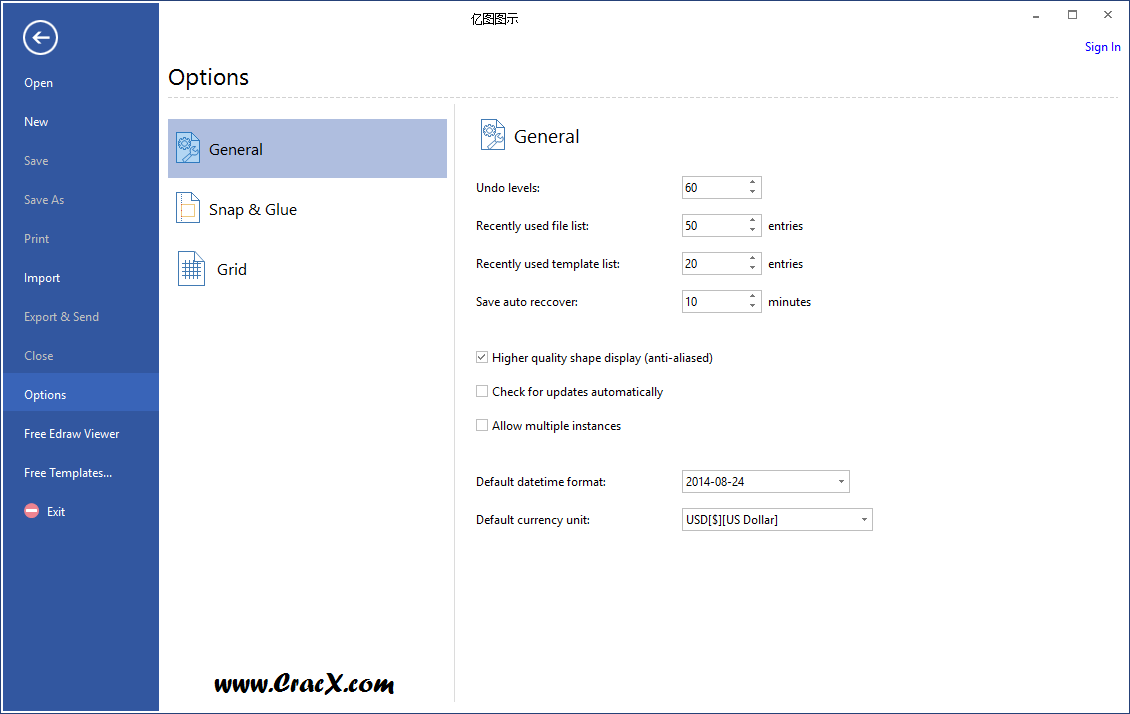Expand Default datetime format dropdown
Viewport: 1130px width, 714px height.
coord(841,482)
